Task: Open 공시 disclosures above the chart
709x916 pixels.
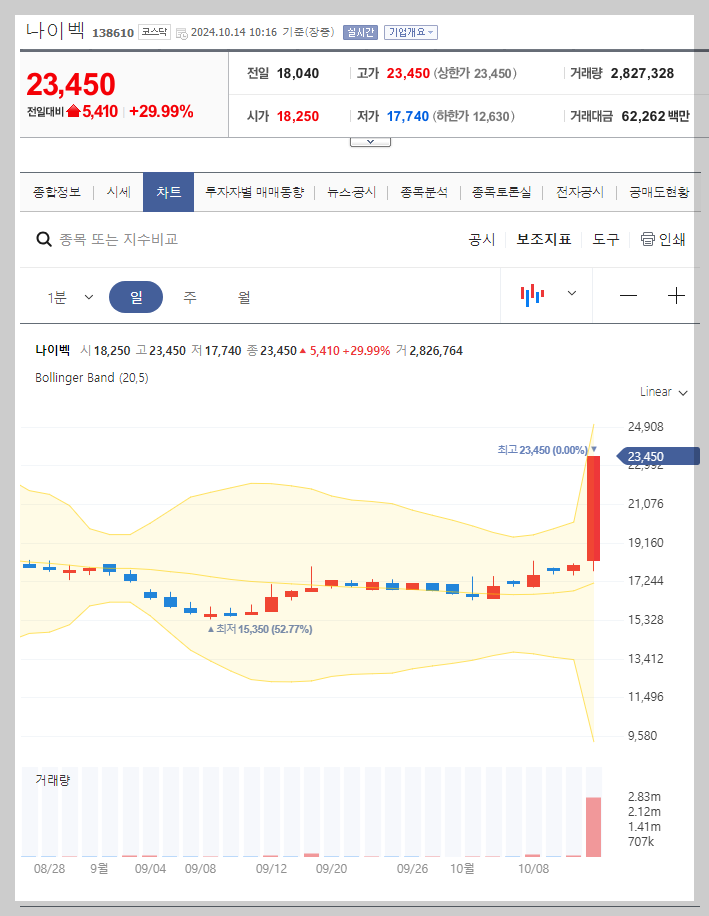Action: pos(481,240)
